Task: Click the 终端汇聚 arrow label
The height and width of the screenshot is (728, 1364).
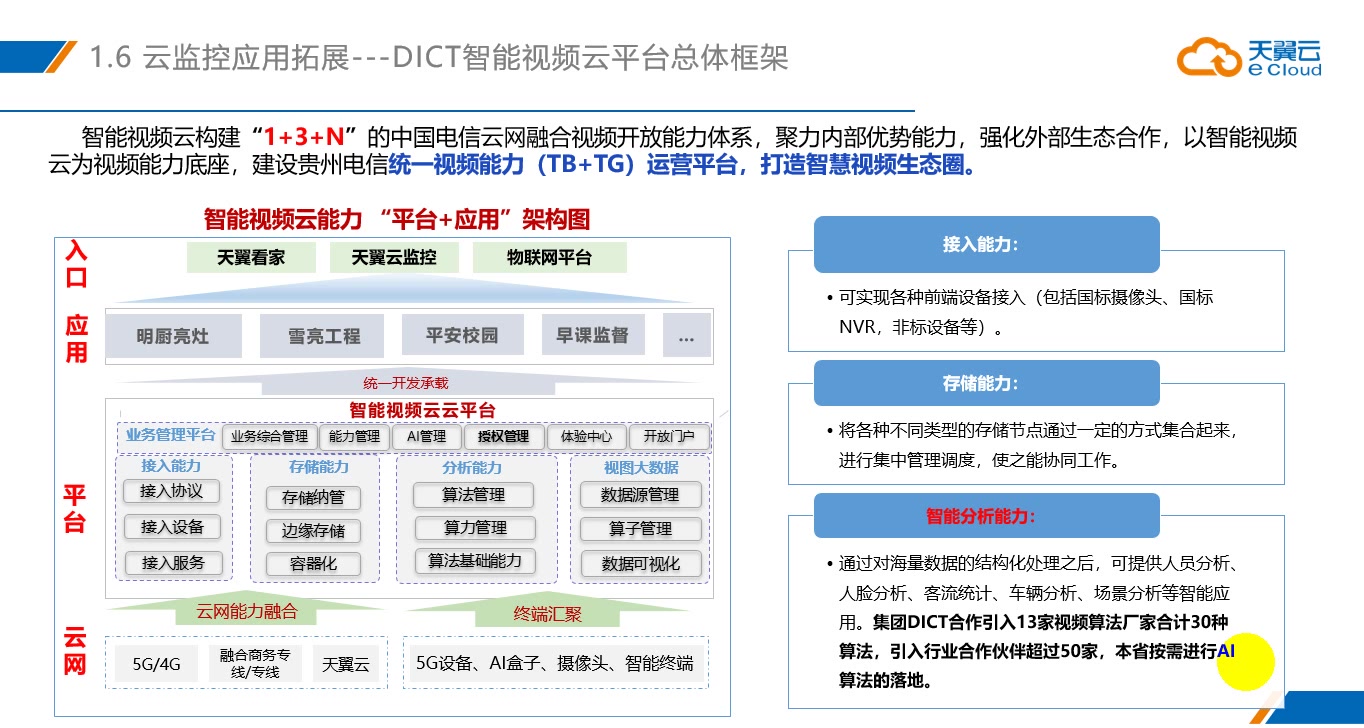Action: click(x=548, y=614)
